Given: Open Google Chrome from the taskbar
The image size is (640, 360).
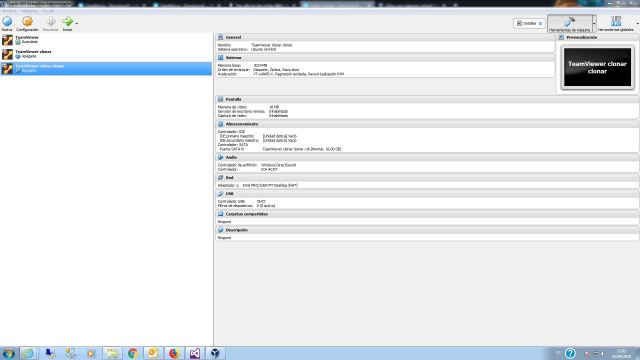Looking at the screenshot, I should tap(133, 353).
